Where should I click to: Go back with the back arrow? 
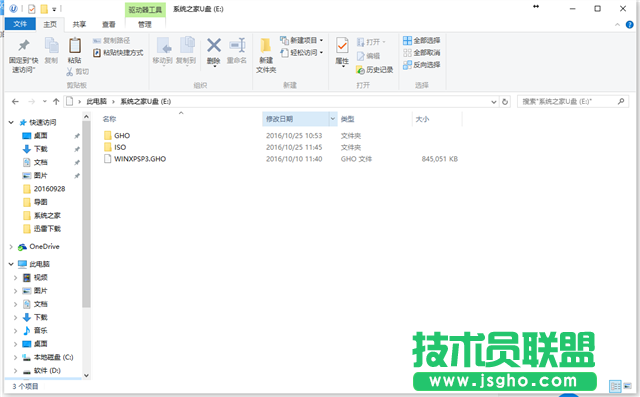pos(15,102)
